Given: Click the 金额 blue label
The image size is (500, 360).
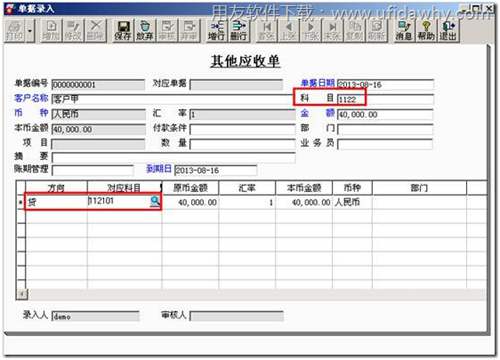Looking at the screenshot, I should tap(318, 113).
